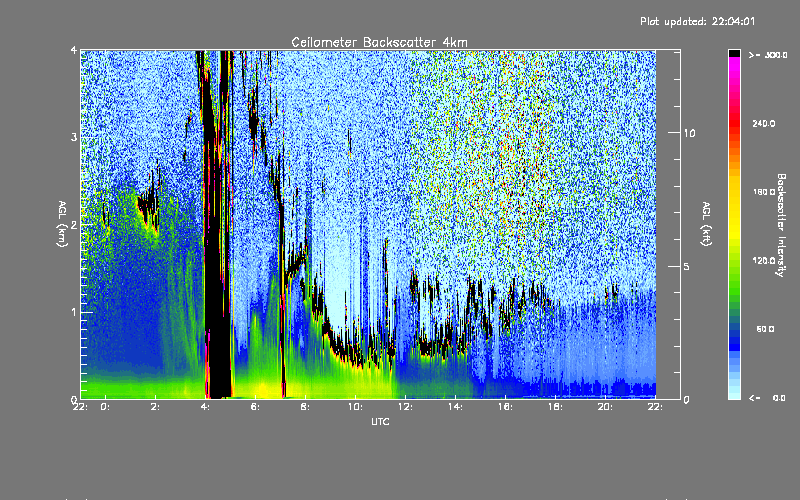Click the 'AGL (km)' left axis label

point(62,224)
